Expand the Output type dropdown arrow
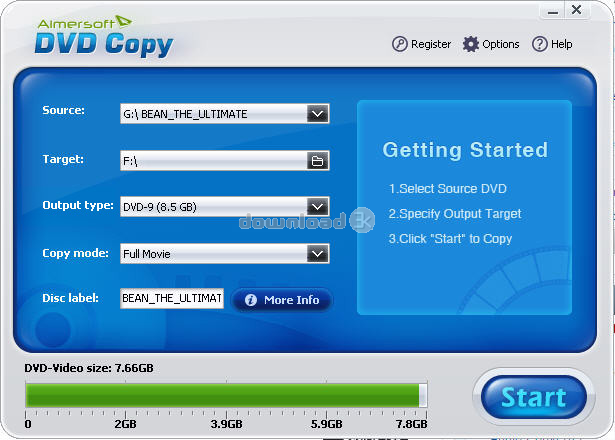The image size is (615, 440). click(x=317, y=207)
